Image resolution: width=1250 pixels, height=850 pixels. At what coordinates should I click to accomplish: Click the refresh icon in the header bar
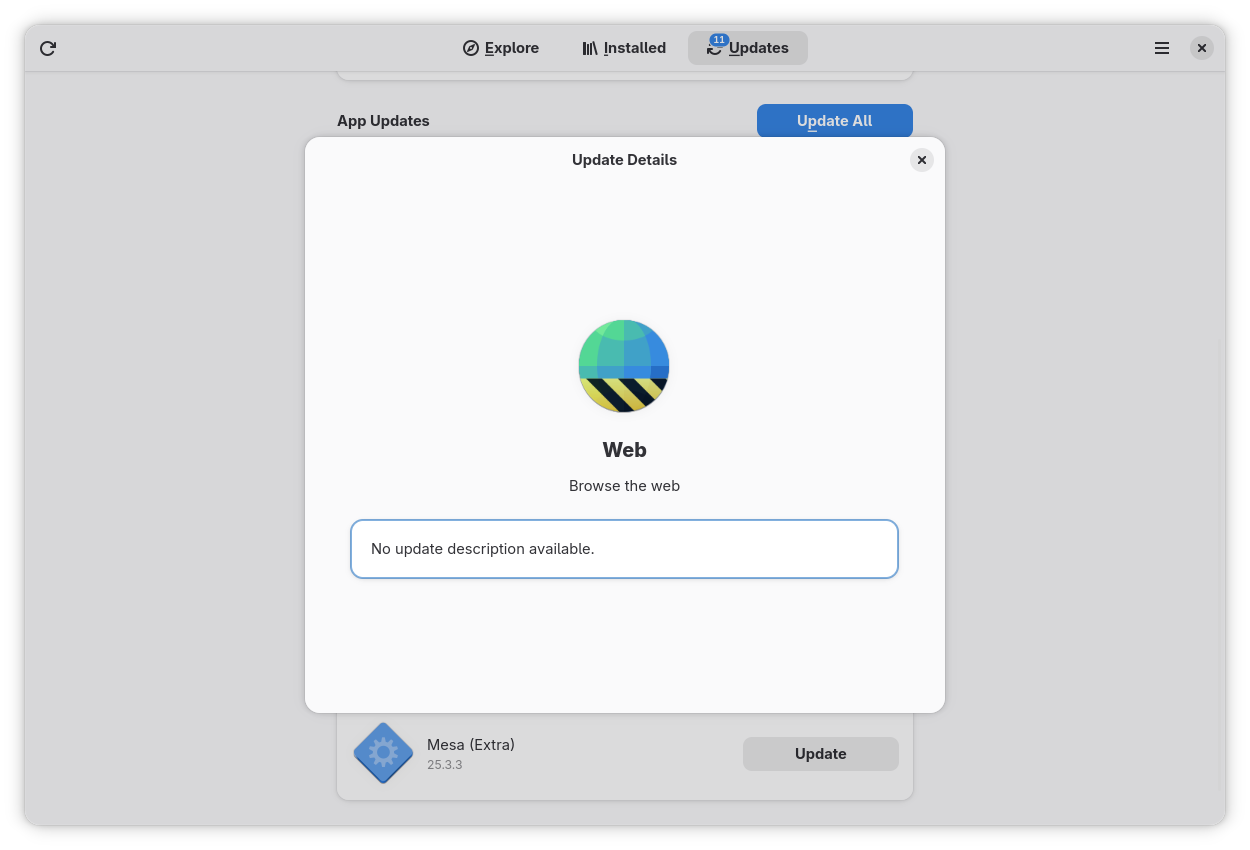coord(48,48)
